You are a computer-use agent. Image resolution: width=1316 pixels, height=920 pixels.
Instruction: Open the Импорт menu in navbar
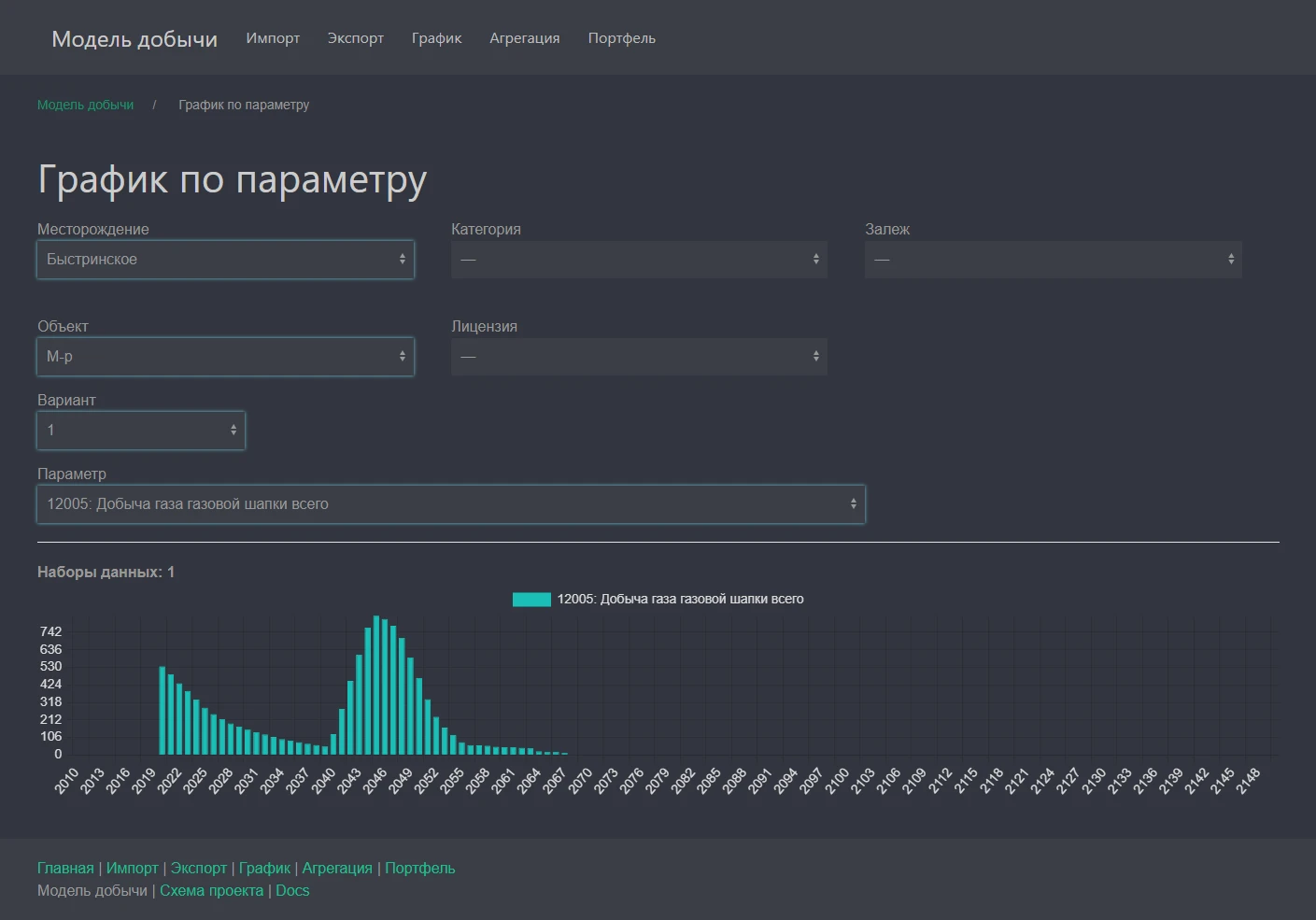273,38
